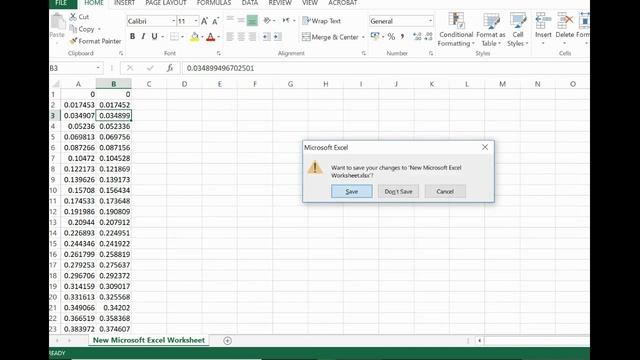The image size is (640, 360).
Task: Toggle Bold formatting
Action: pos(132,37)
